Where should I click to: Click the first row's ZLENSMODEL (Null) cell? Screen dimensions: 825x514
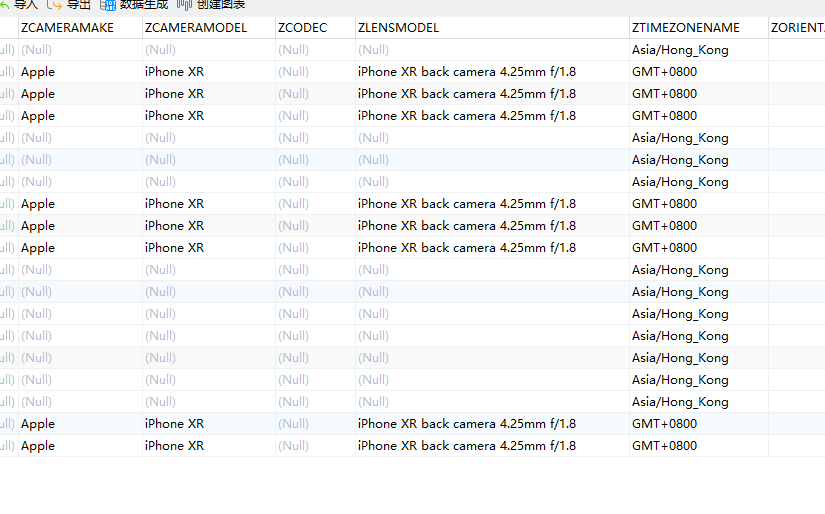tap(492, 50)
